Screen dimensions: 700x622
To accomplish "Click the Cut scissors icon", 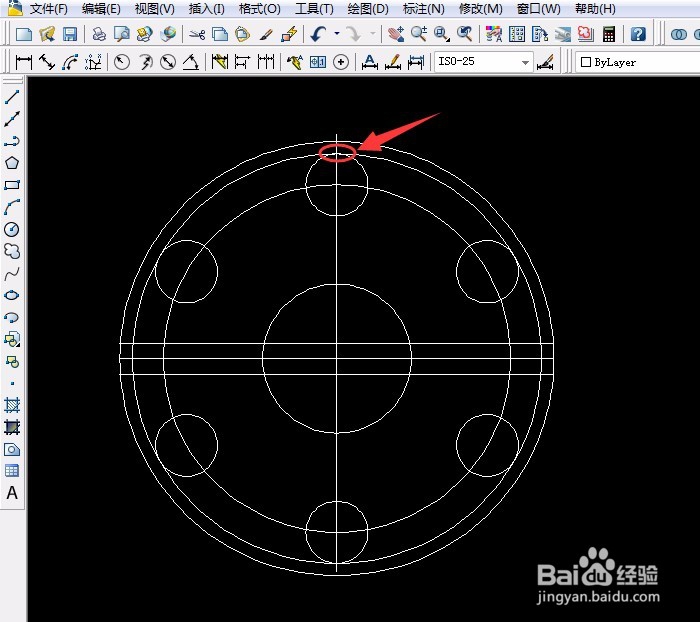I will pyautogui.click(x=197, y=34).
